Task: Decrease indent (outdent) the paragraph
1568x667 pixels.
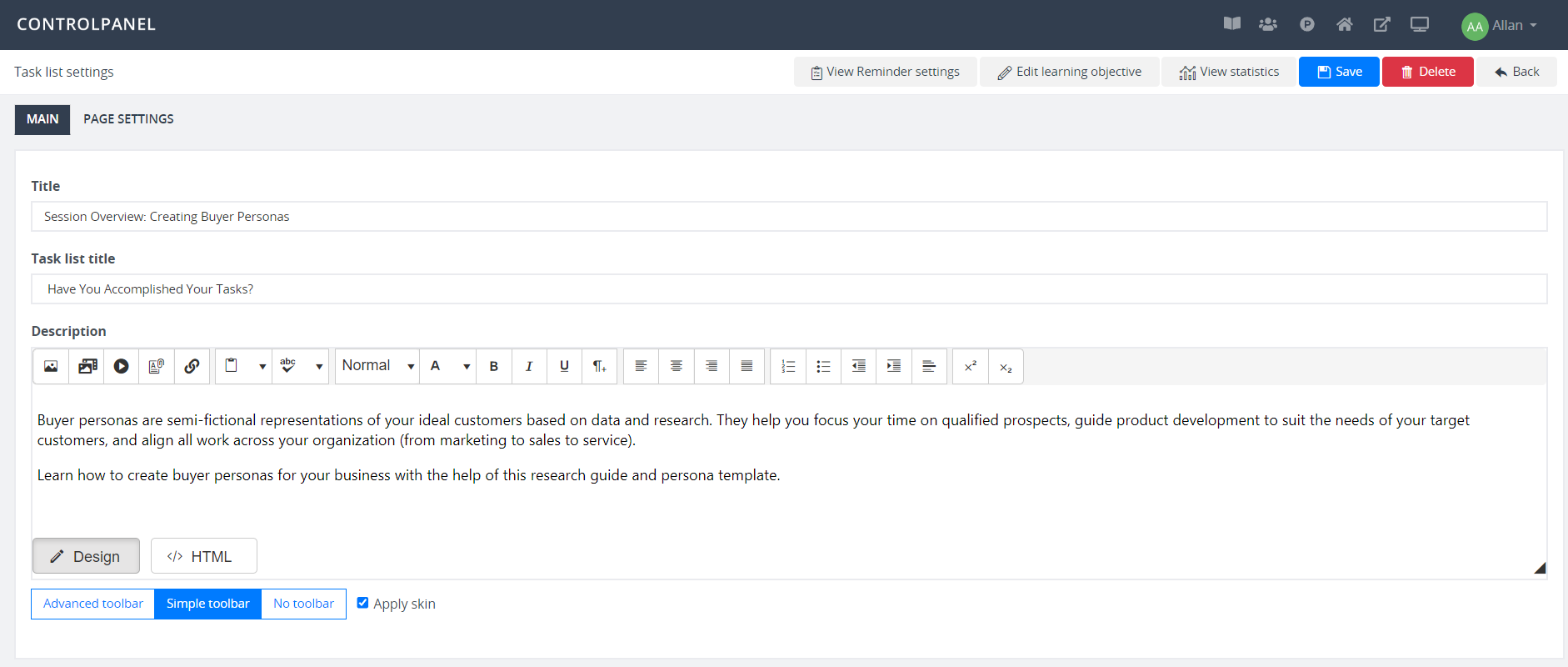Action: (858, 366)
